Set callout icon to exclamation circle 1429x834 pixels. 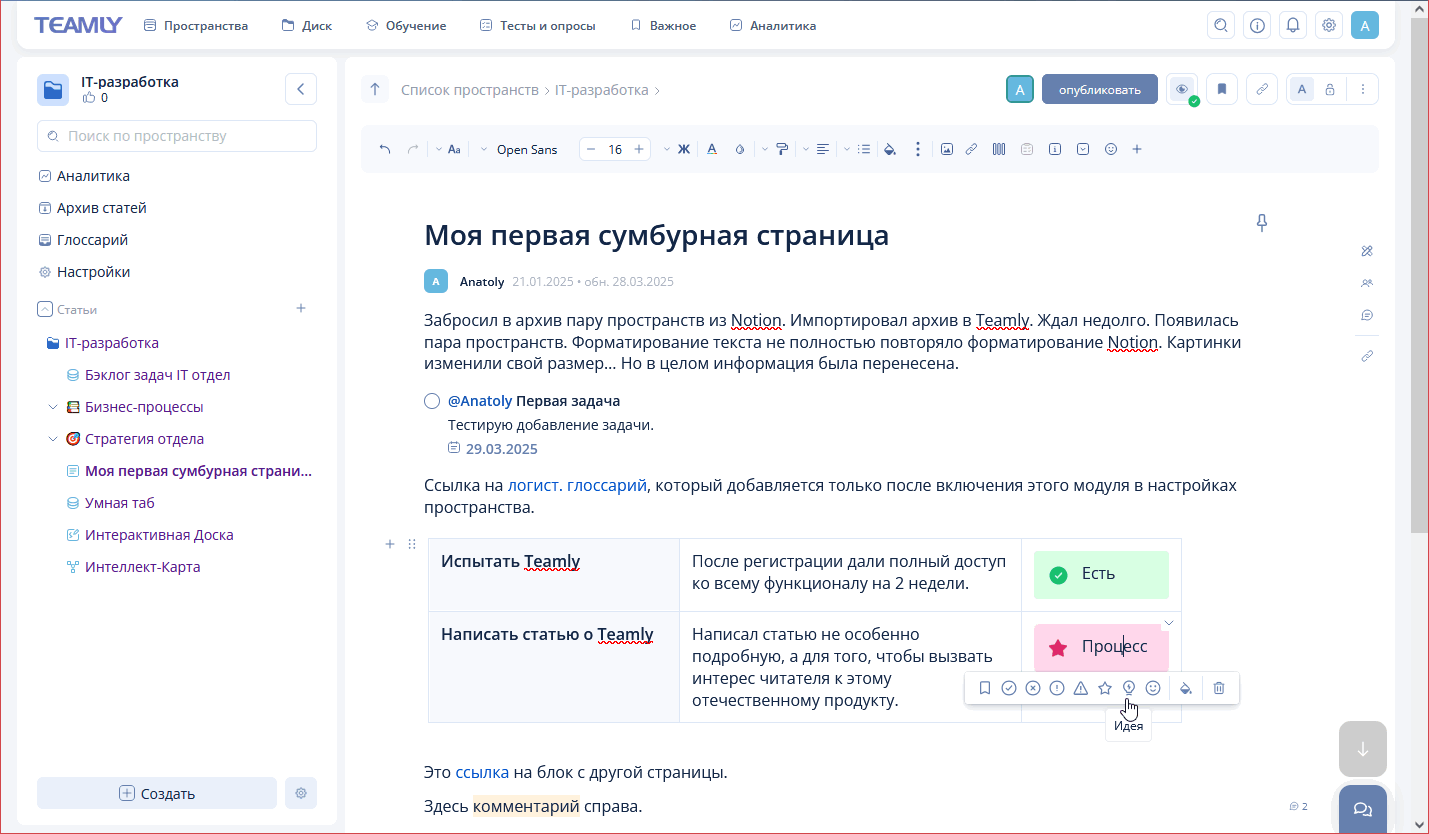[x=1057, y=688]
